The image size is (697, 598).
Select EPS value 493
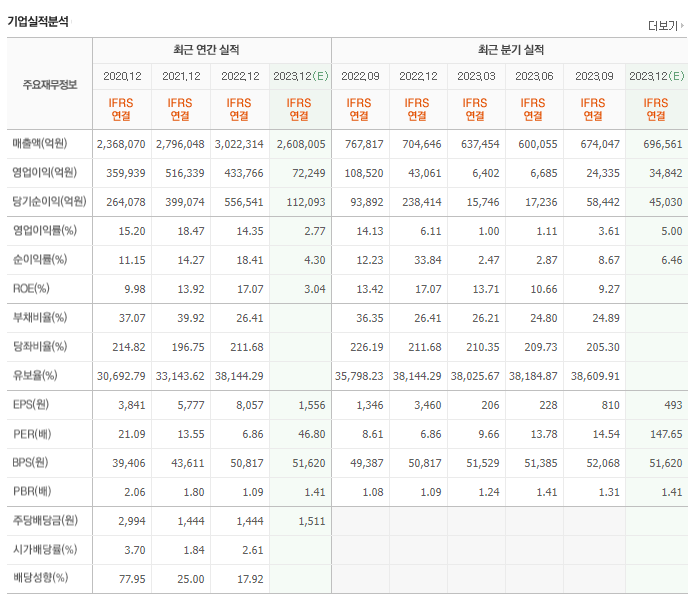[x=673, y=405]
